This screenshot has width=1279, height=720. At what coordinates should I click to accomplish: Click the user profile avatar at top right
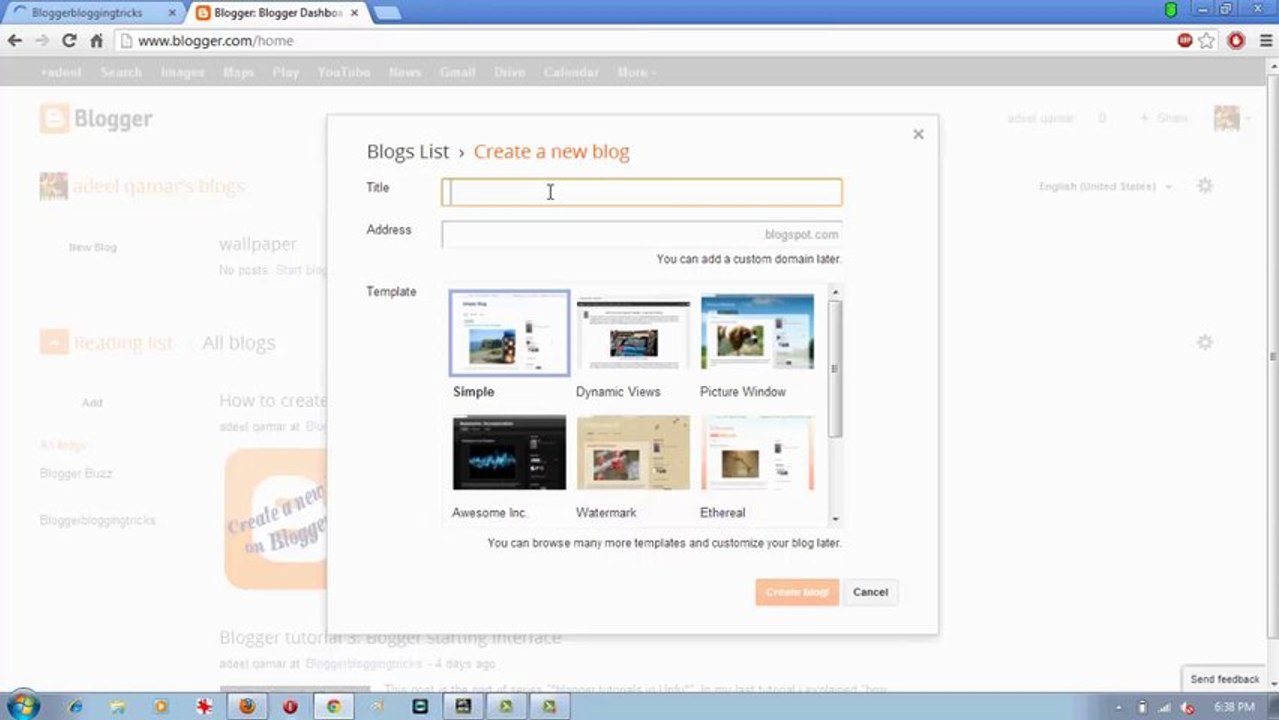point(1226,118)
